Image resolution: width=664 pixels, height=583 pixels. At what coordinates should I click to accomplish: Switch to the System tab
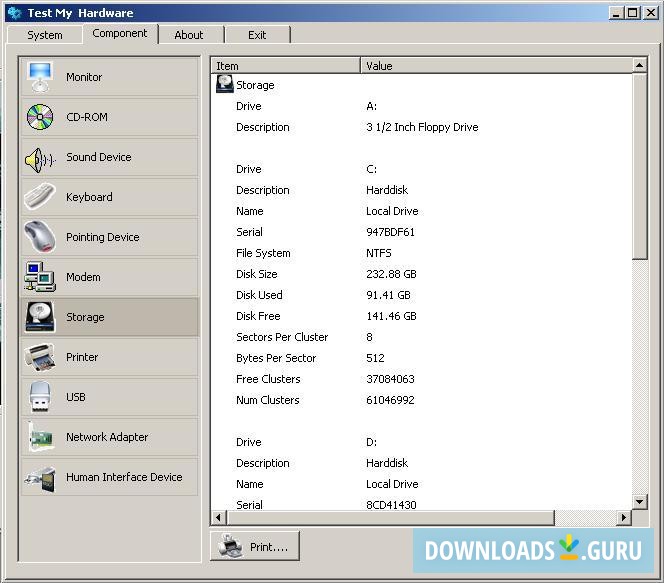click(x=44, y=35)
